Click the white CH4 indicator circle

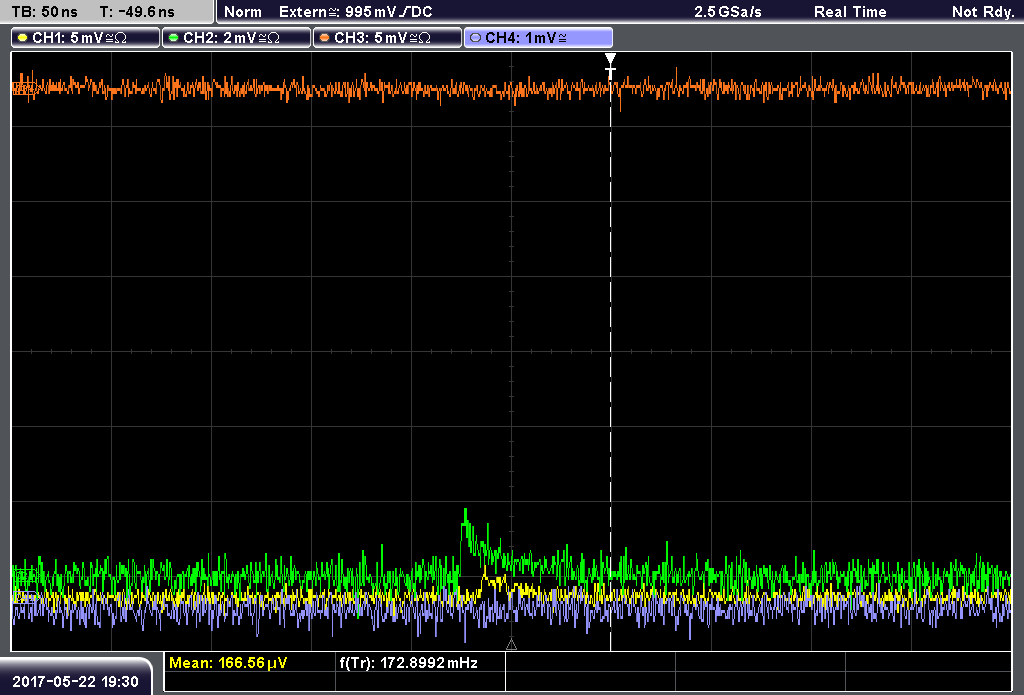475,38
